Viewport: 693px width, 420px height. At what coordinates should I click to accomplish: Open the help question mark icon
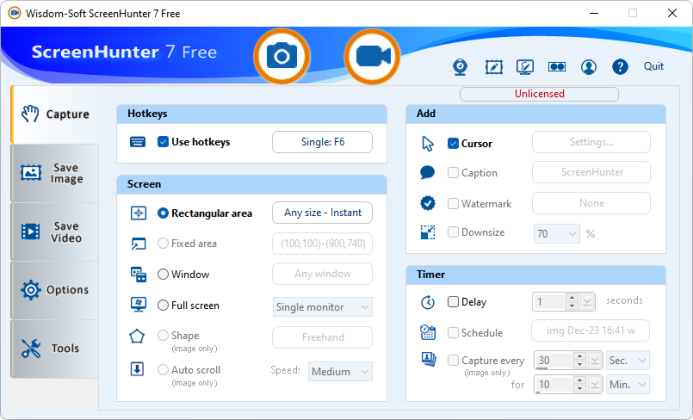(620, 67)
